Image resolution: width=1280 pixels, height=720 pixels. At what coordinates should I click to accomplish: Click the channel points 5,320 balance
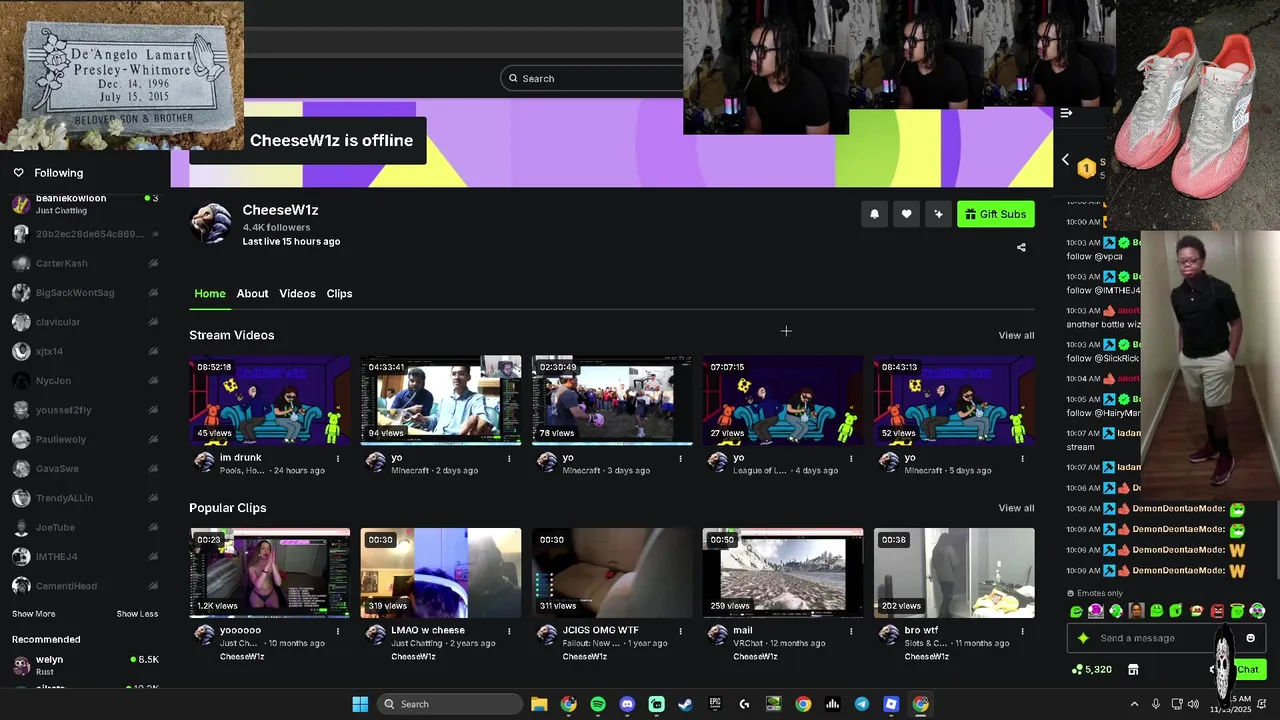click(1092, 669)
